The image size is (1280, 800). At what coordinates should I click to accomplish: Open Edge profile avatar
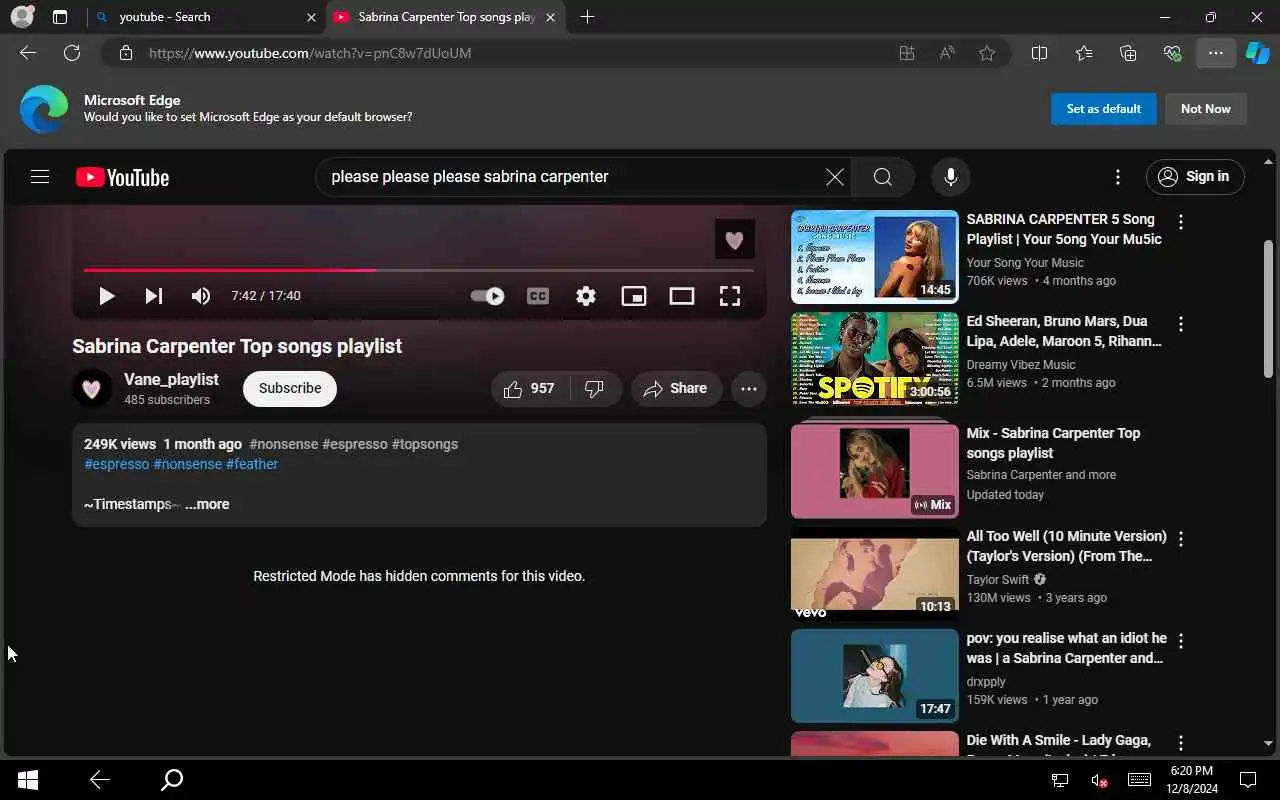pos(22,17)
